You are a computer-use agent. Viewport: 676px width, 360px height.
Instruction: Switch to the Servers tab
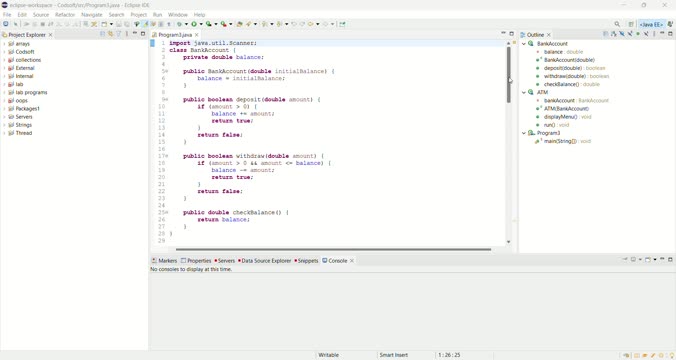point(225,260)
